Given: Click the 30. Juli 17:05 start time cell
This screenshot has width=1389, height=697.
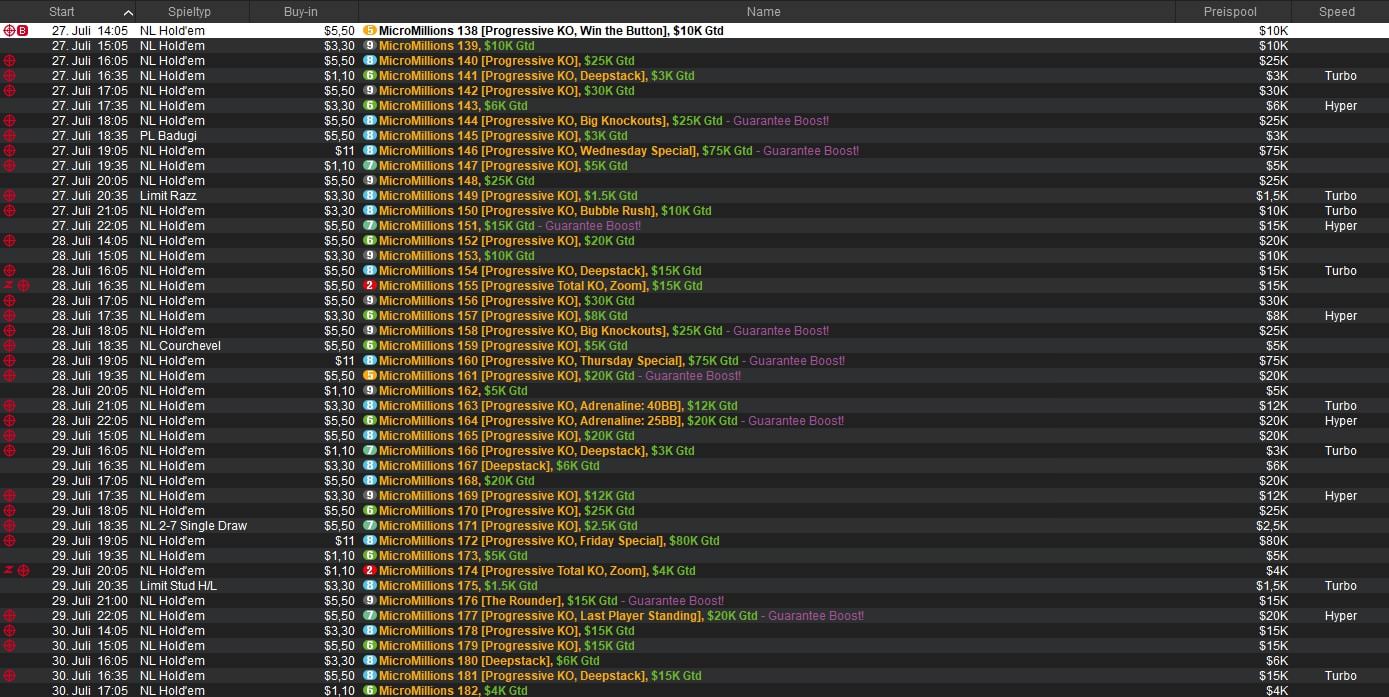Looking at the screenshot, I should coord(90,691).
